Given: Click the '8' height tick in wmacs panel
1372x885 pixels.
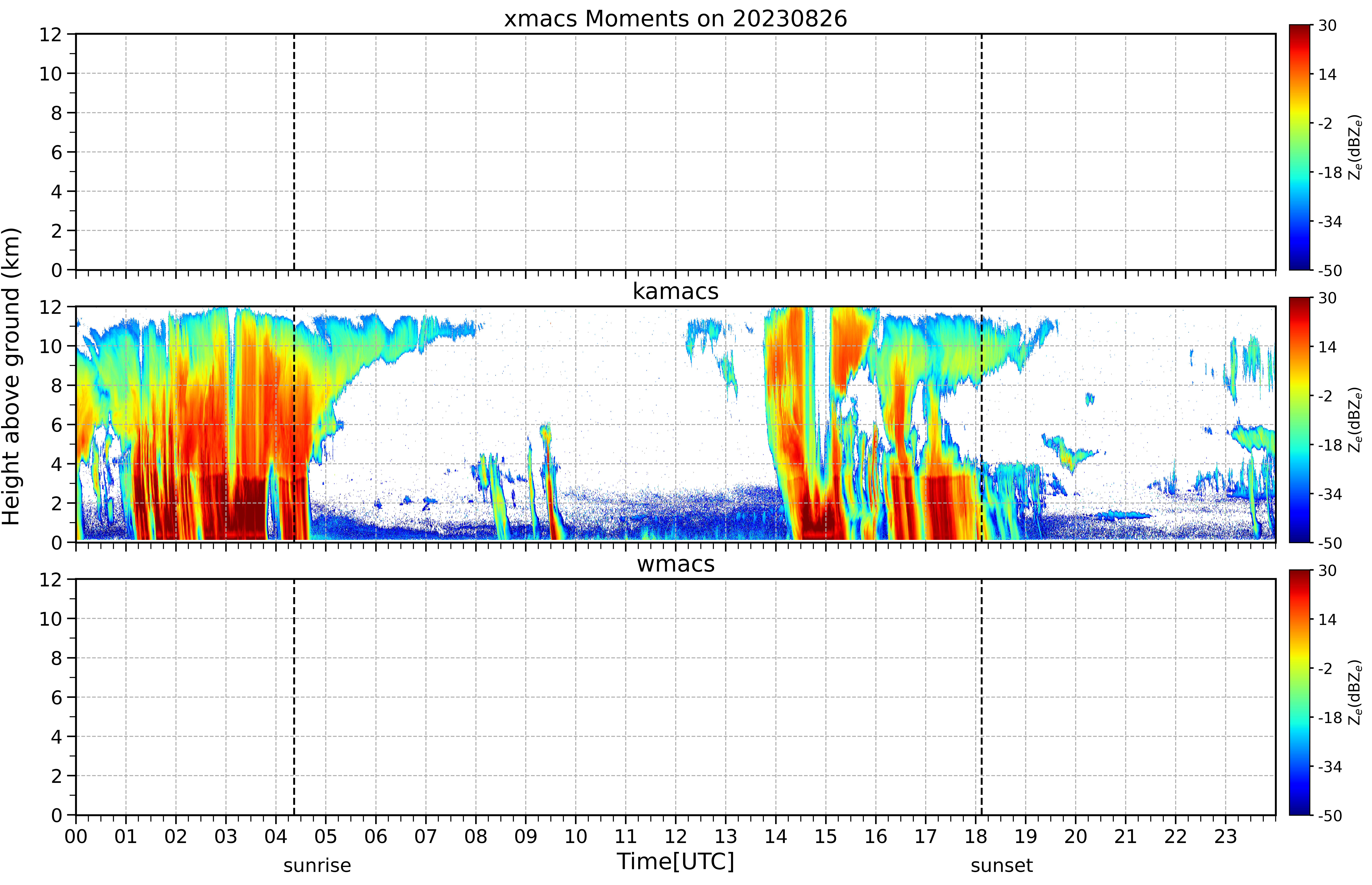Looking at the screenshot, I should click(56, 658).
